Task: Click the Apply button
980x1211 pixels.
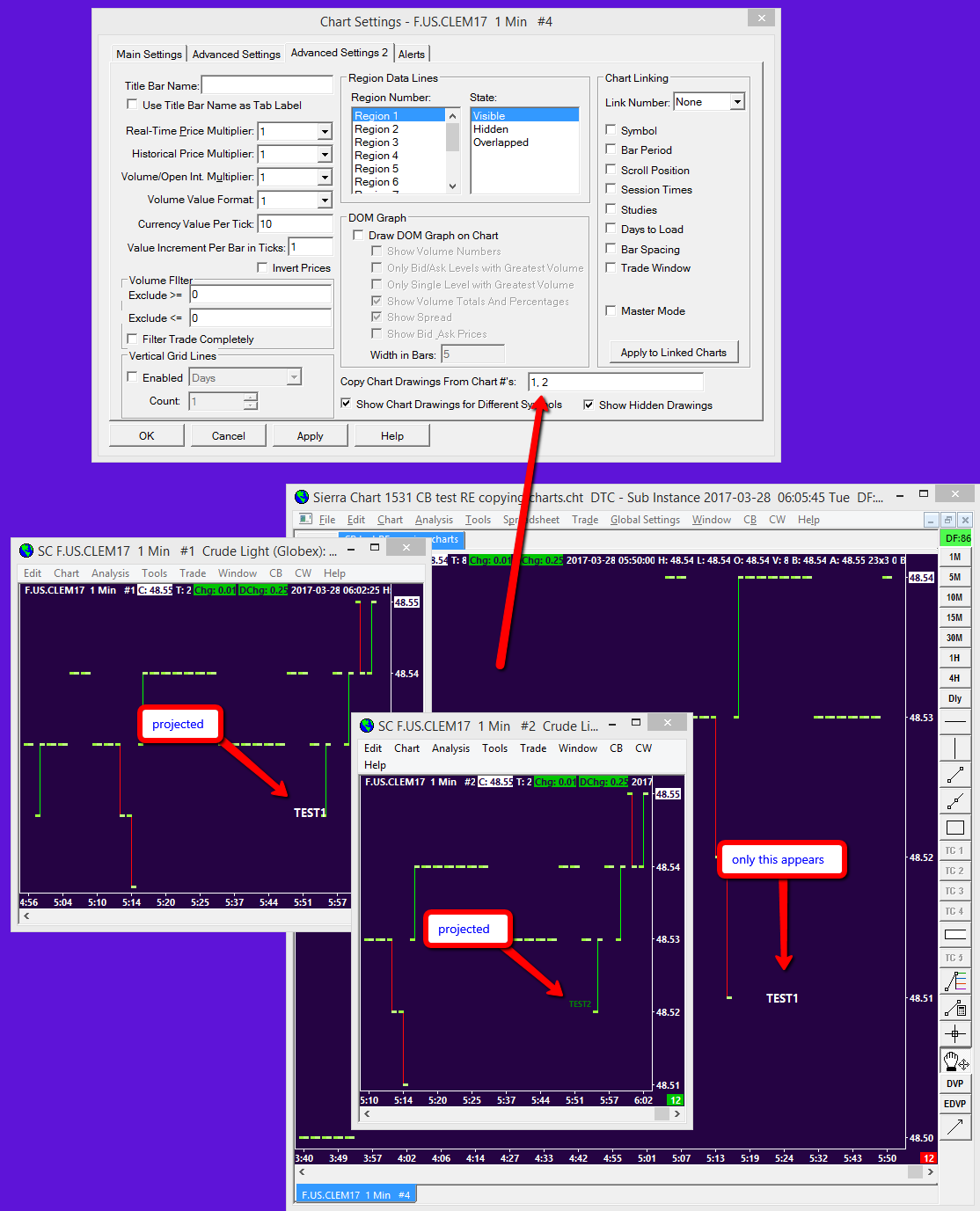Action: coord(311,435)
